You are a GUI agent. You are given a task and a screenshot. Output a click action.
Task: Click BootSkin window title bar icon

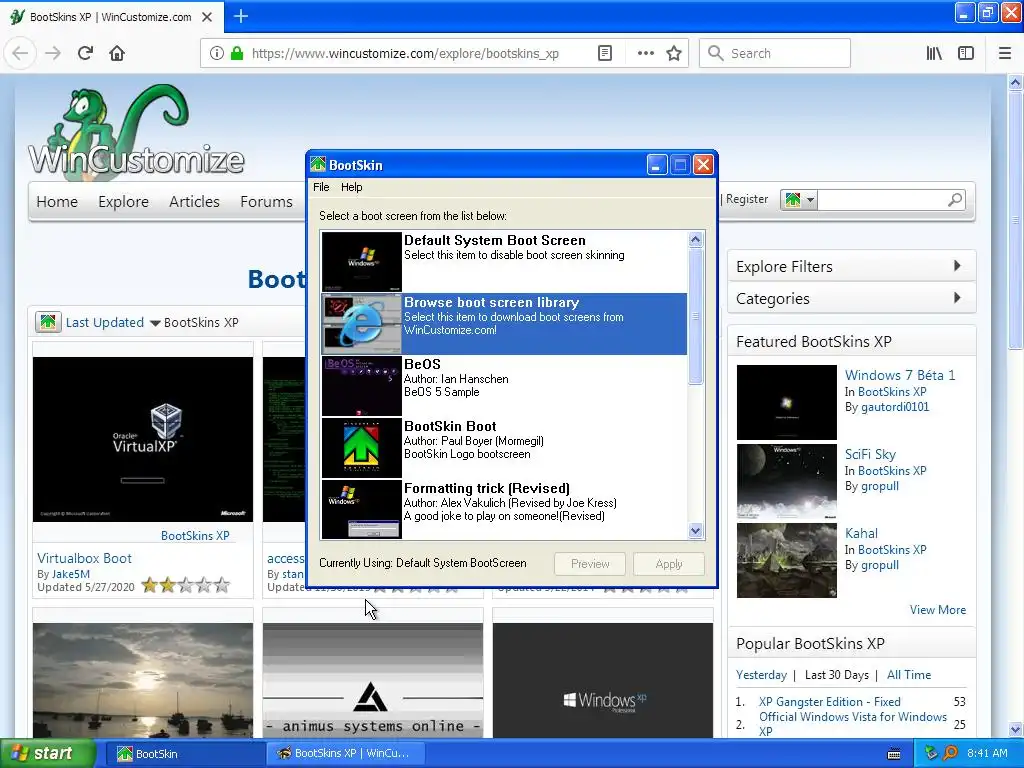tap(318, 165)
